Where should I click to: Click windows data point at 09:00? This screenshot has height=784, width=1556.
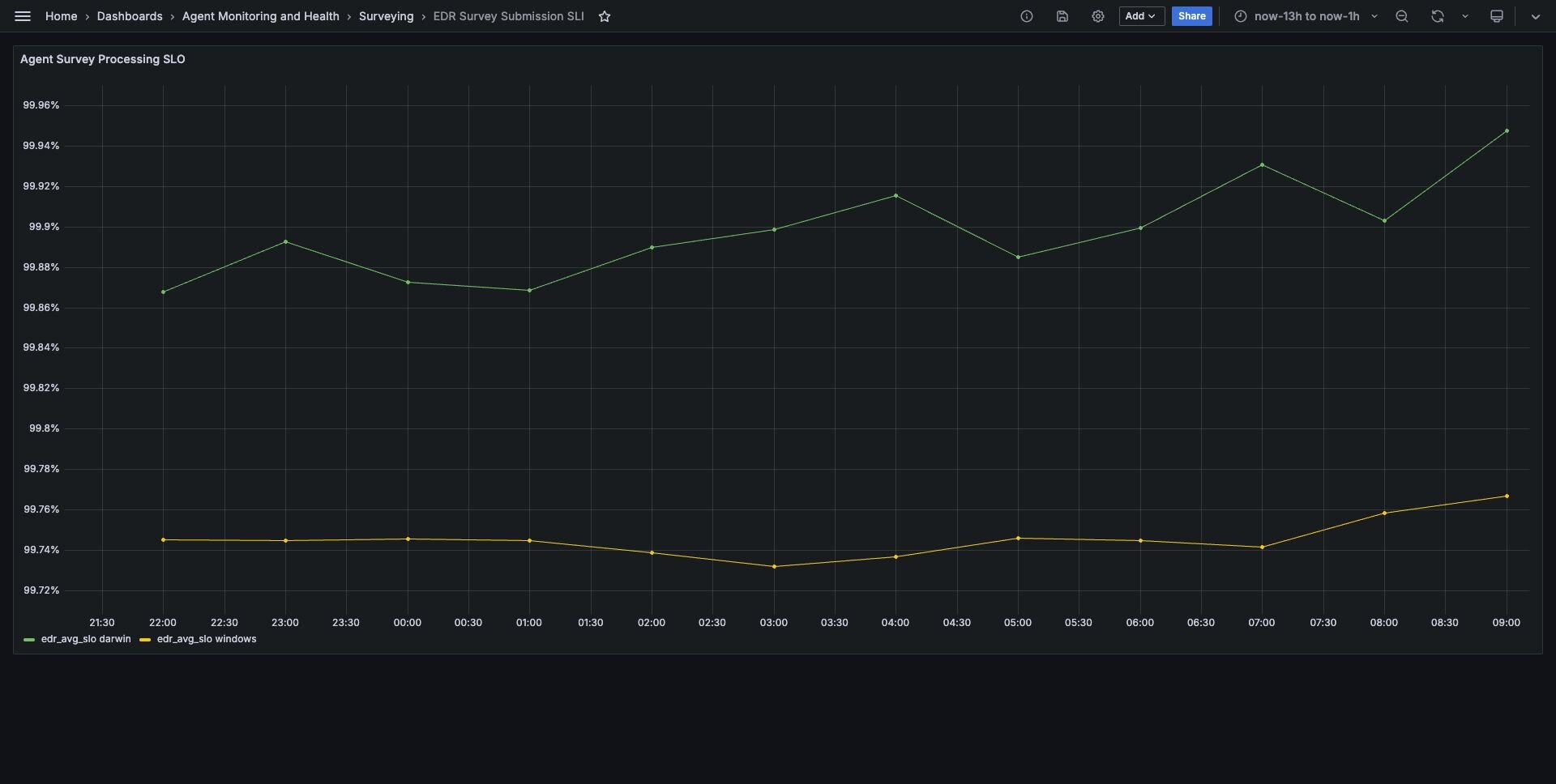pos(1507,496)
